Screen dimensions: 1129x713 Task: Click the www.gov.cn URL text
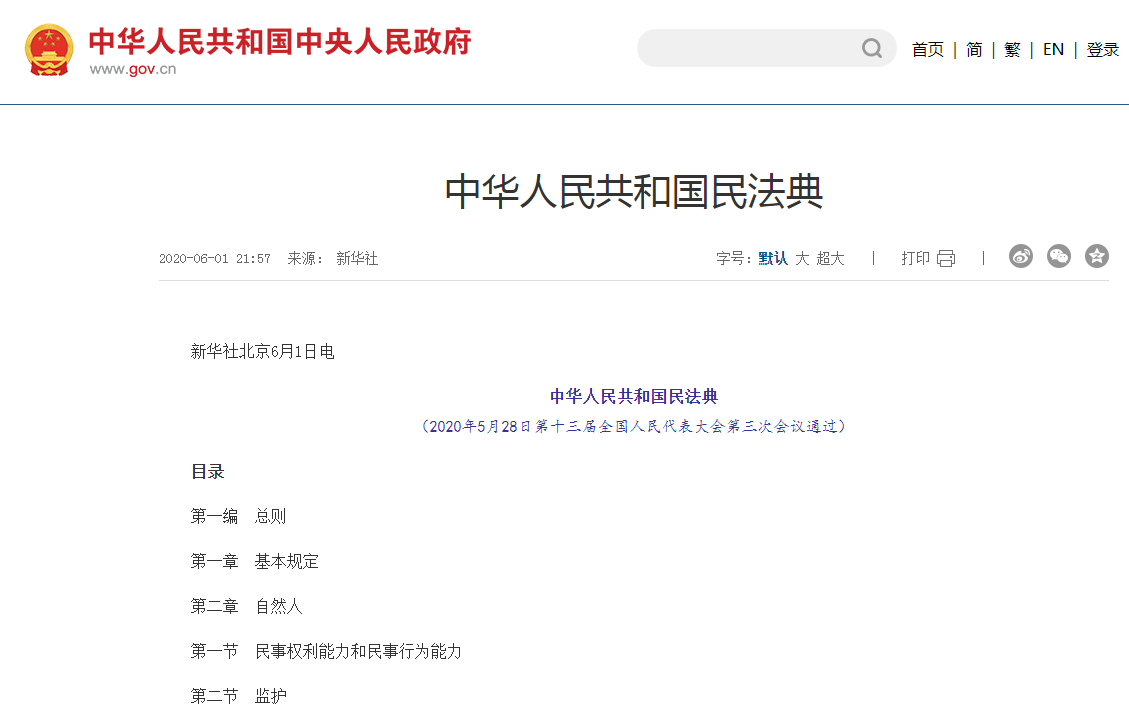[x=132, y=69]
